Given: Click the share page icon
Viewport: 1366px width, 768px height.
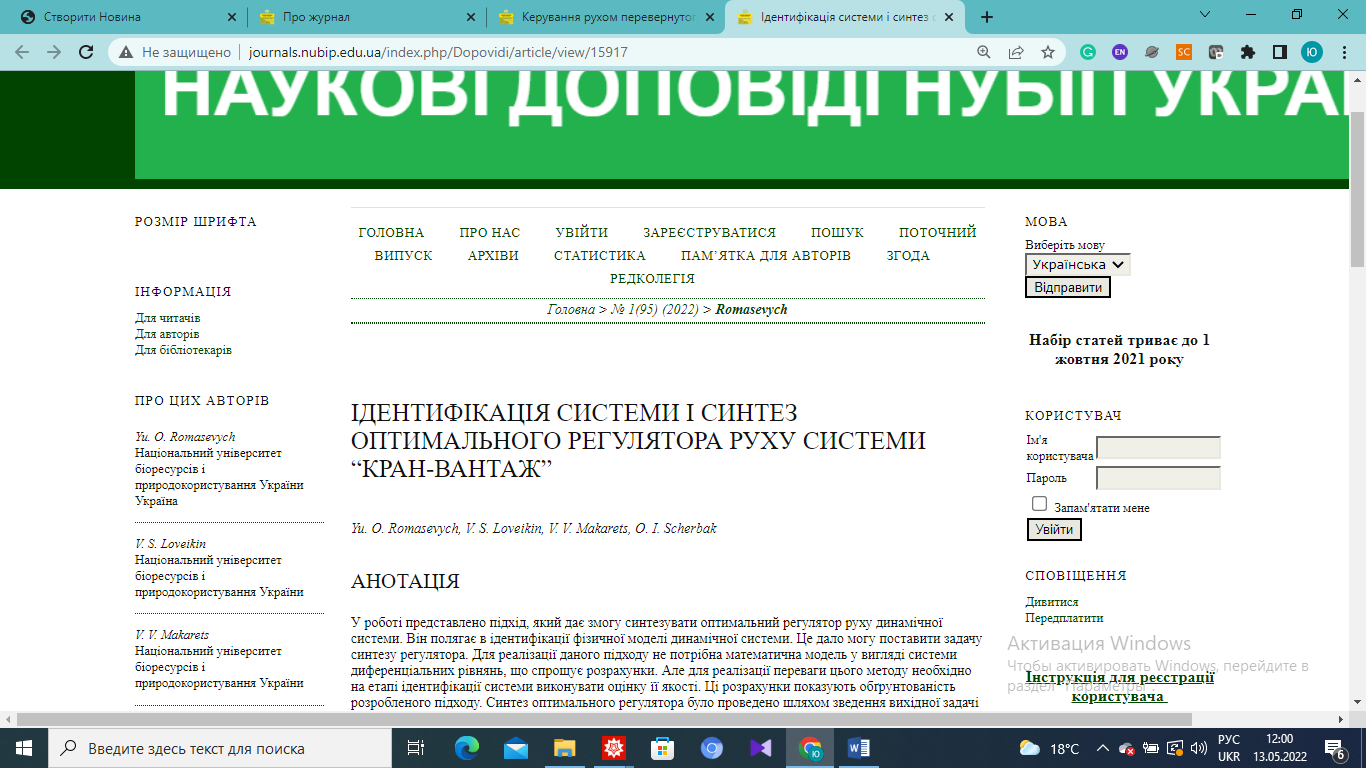Looking at the screenshot, I should [1016, 52].
